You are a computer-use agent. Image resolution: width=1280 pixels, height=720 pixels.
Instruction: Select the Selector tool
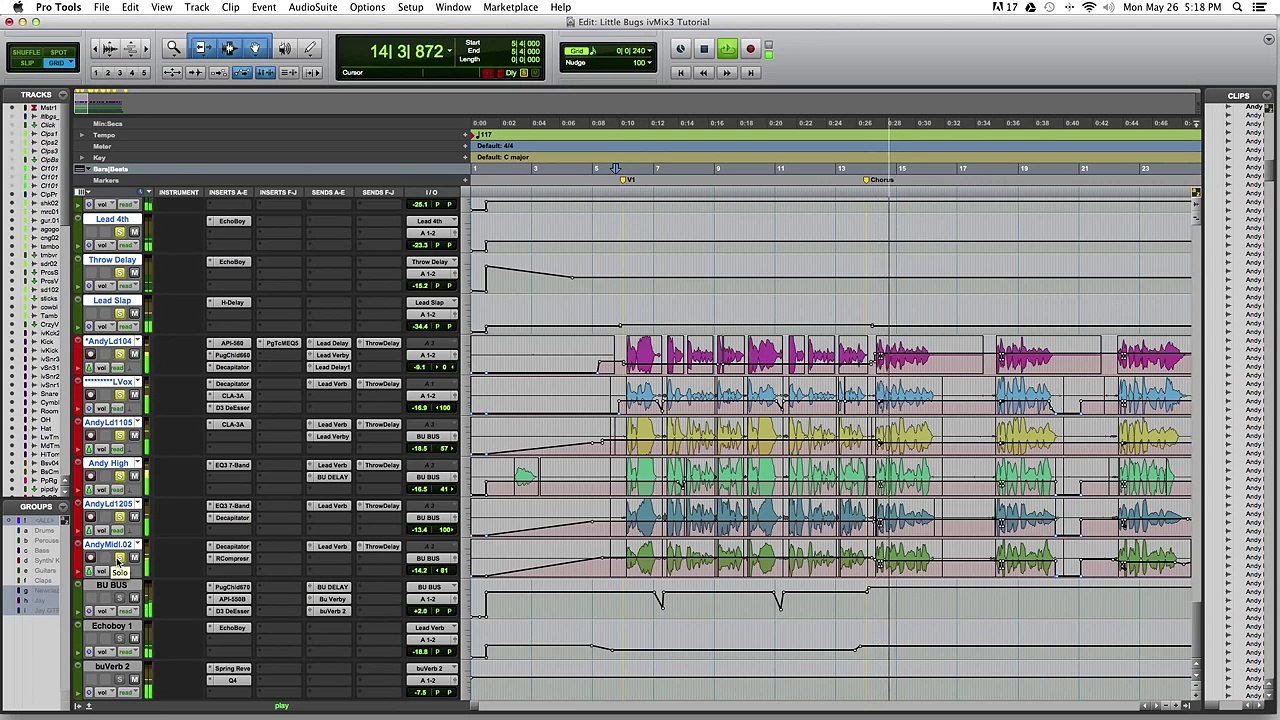click(x=229, y=48)
